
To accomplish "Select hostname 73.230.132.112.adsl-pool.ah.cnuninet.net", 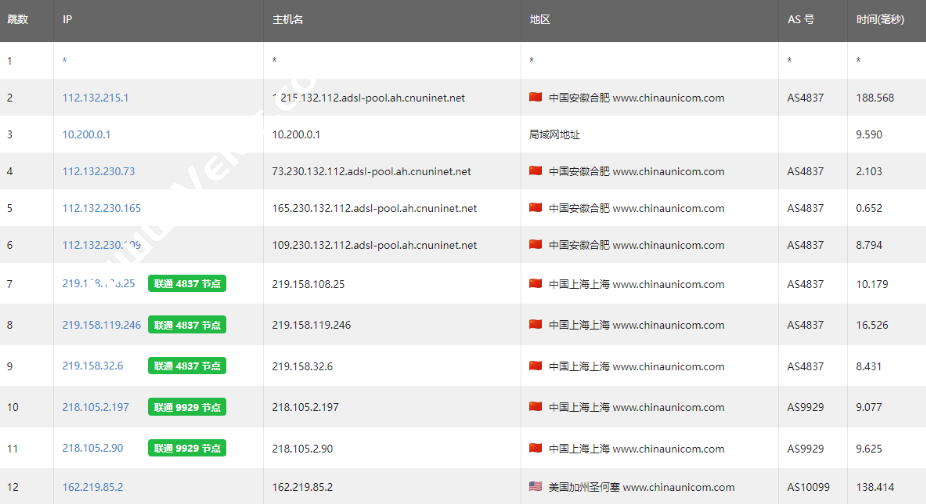I will pyautogui.click(x=371, y=171).
